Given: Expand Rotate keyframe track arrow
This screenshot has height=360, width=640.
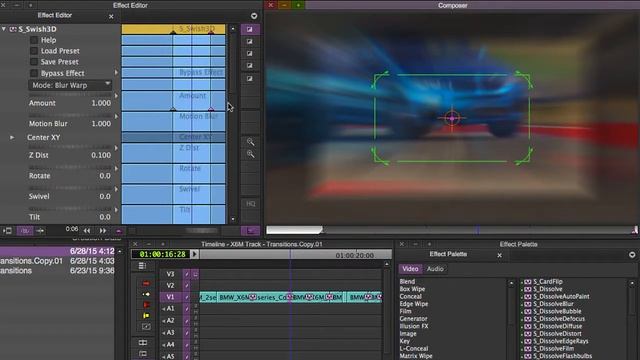Looking at the screenshot, I should tap(116, 168).
